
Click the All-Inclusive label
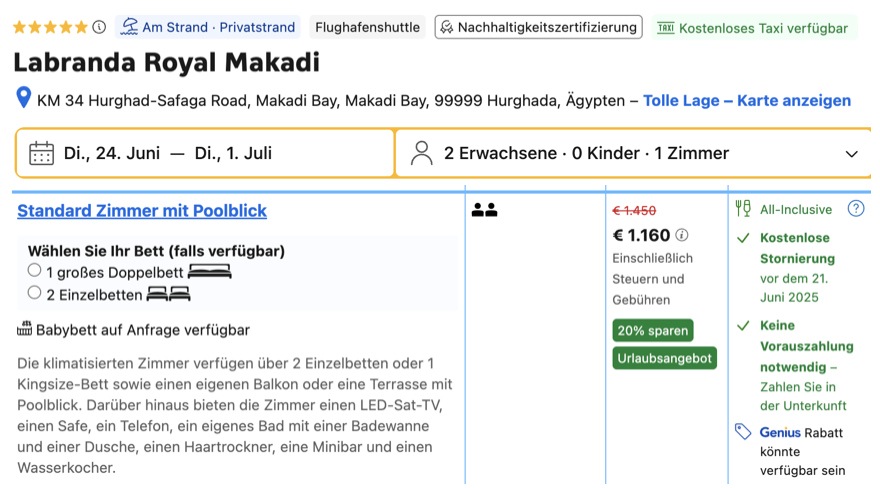point(796,209)
